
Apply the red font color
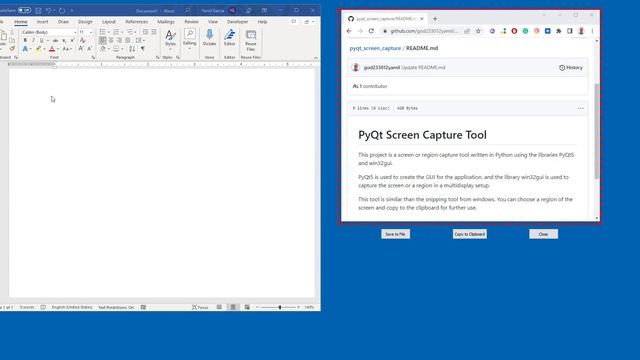tap(52, 49)
